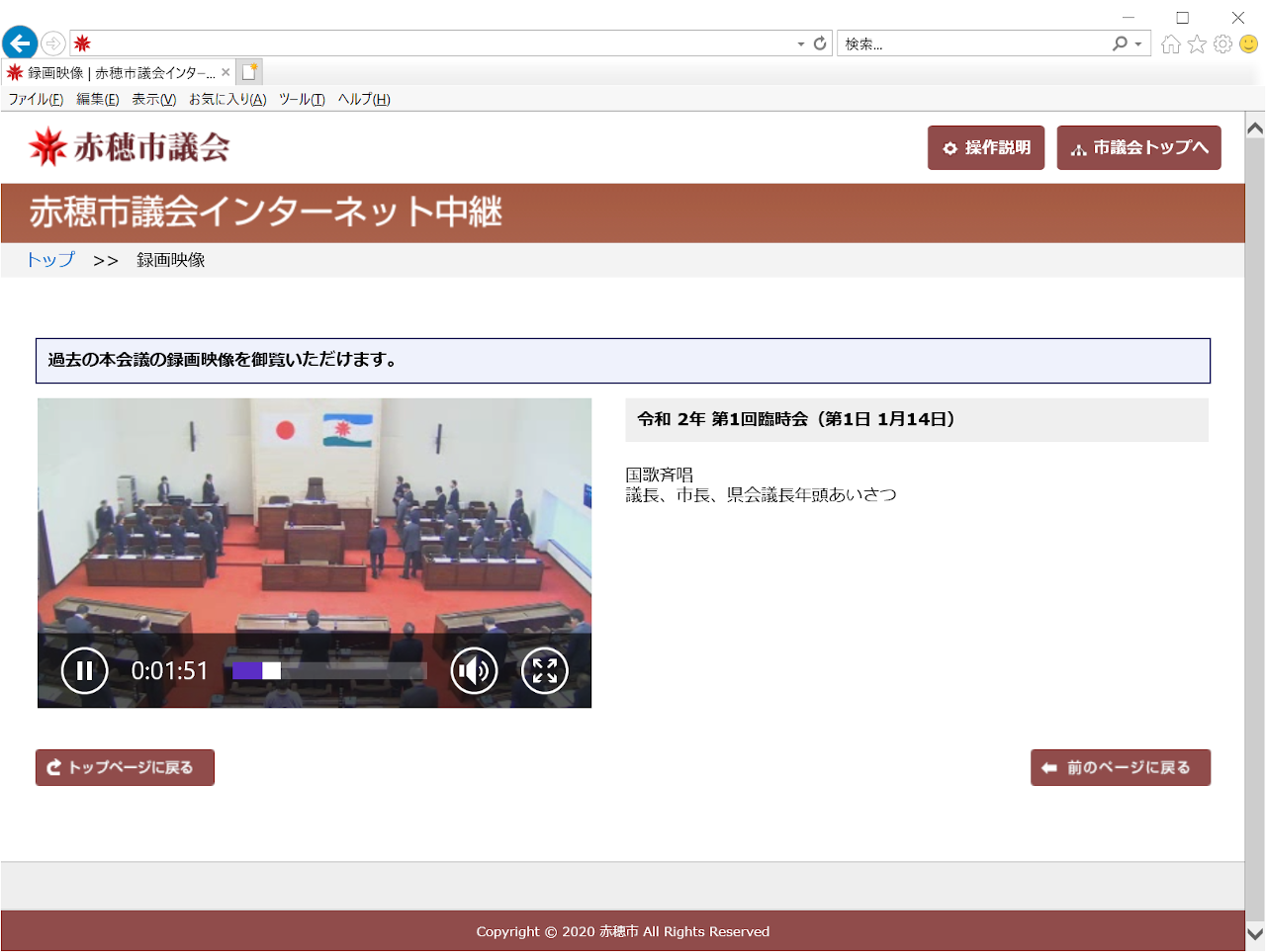
Task: Click the 国歌斉唱 text line
Action: tap(660, 475)
